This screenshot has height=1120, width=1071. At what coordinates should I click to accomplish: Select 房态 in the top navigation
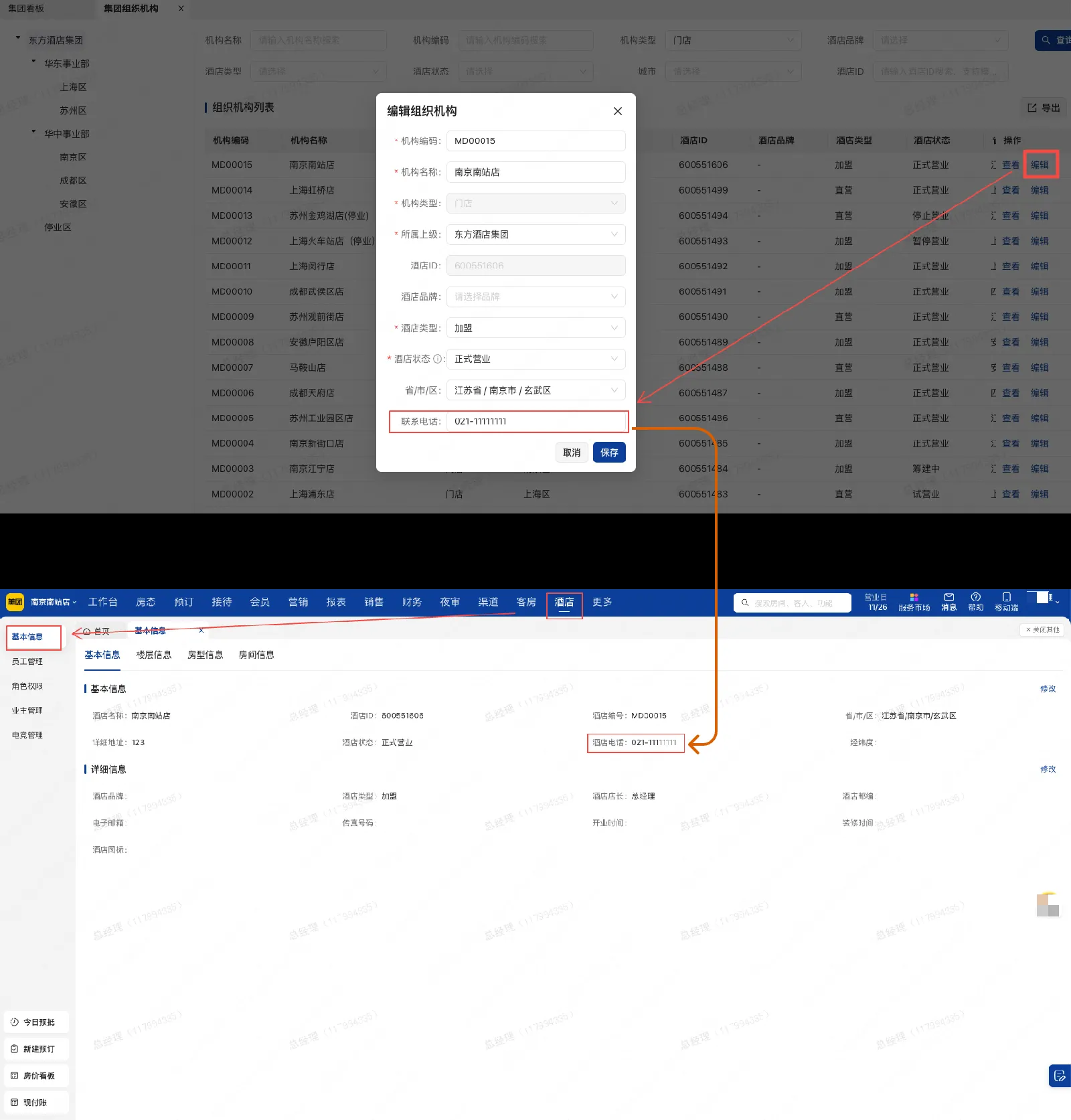coord(145,602)
